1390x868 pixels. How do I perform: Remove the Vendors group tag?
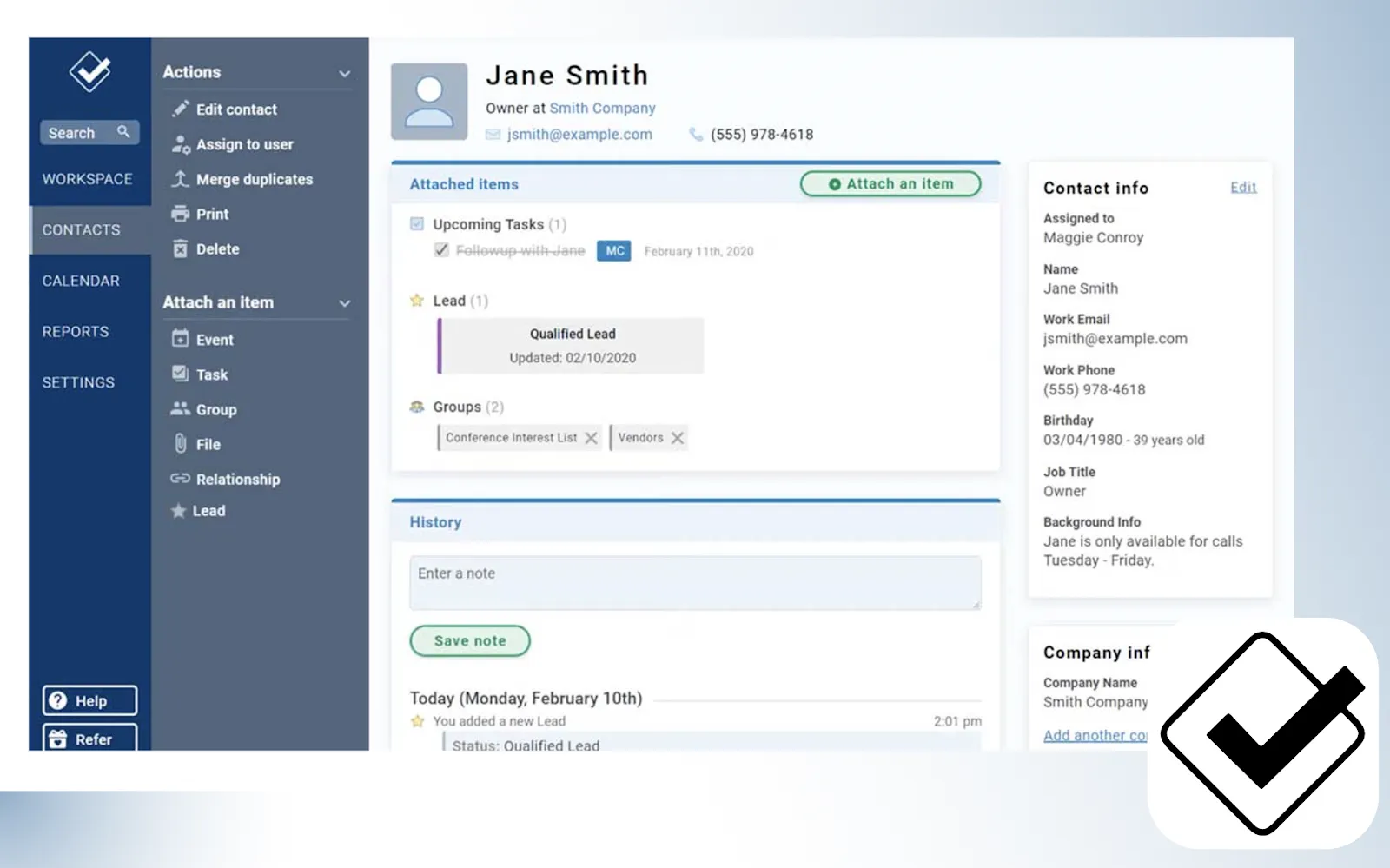pos(678,438)
